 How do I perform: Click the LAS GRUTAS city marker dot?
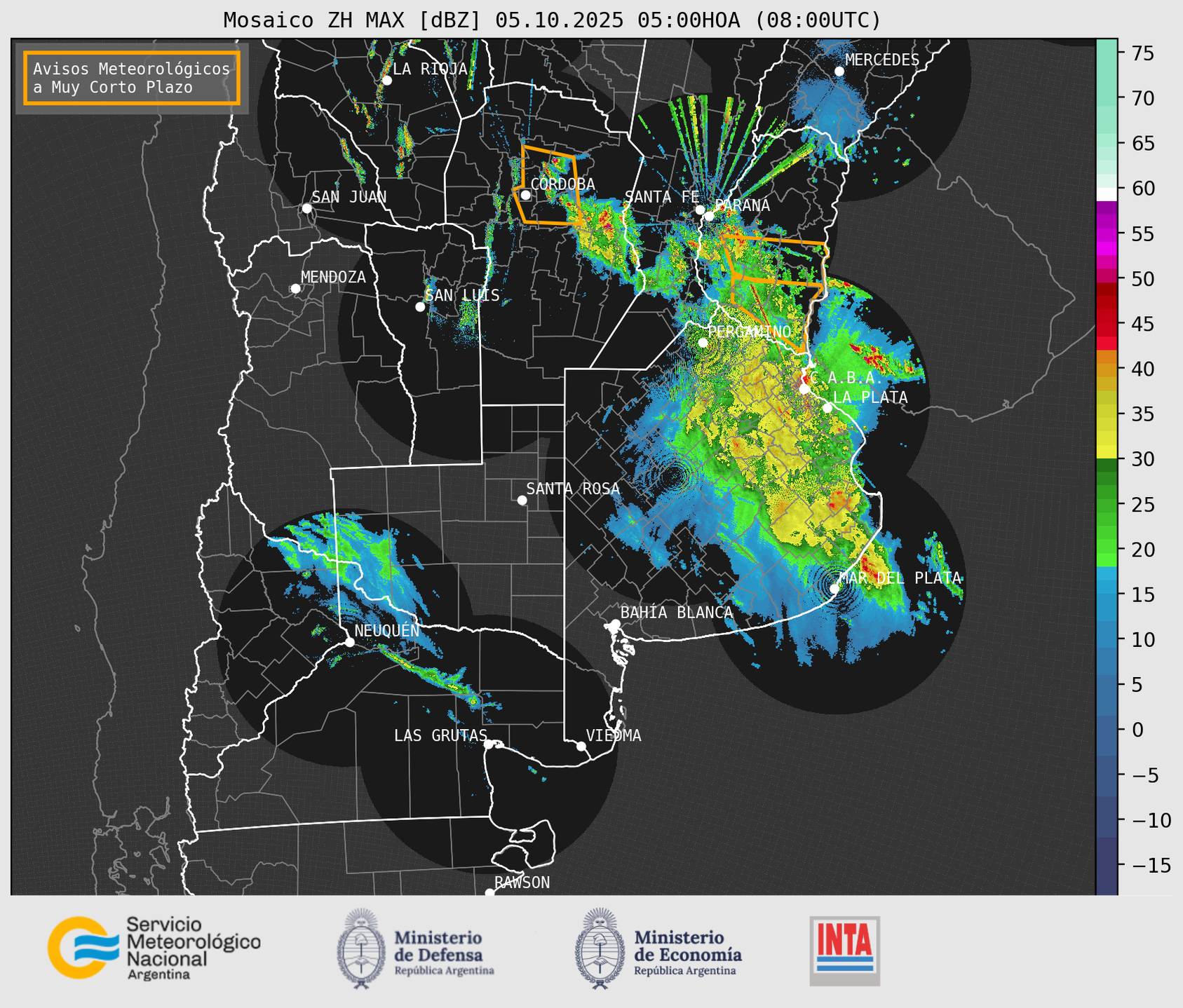489,744
